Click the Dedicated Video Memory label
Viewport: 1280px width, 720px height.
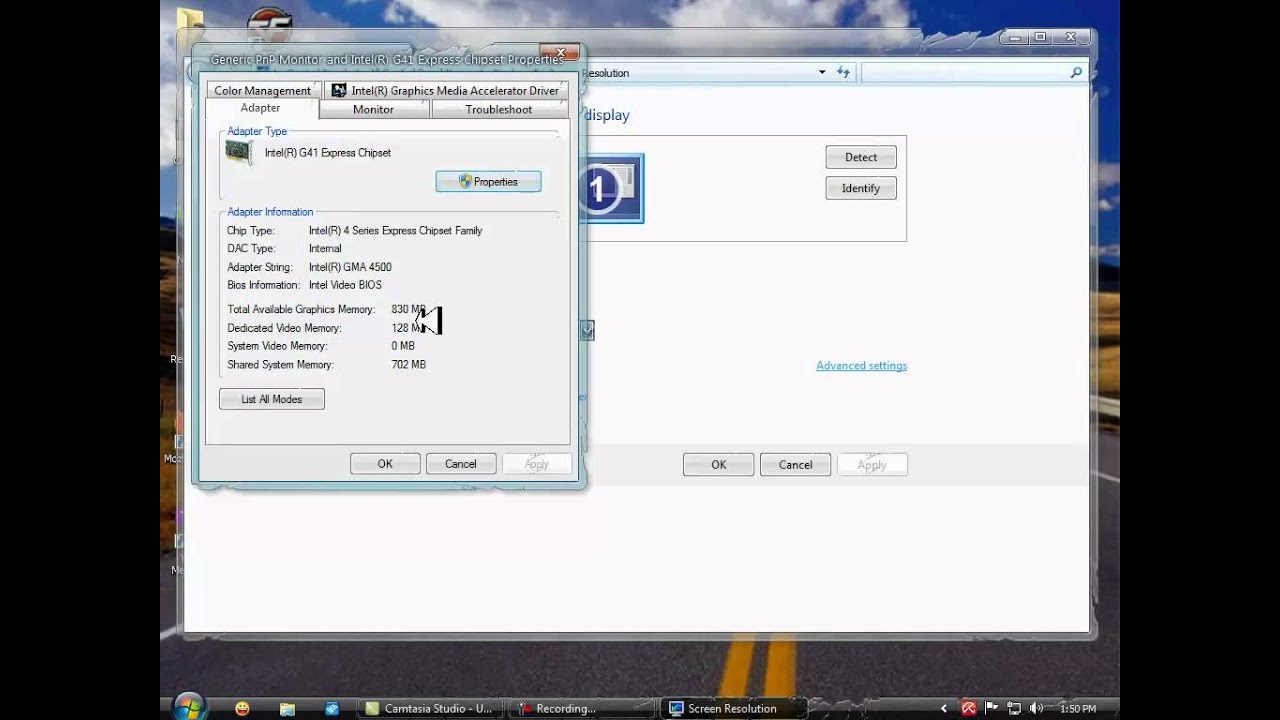click(x=284, y=328)
